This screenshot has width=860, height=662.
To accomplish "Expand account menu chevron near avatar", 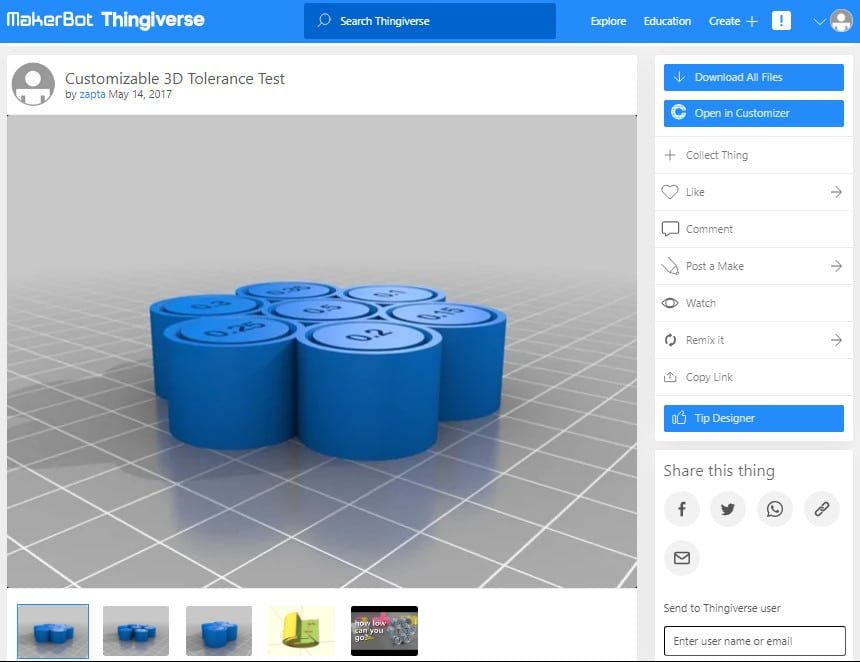I will tap(819, 21).
